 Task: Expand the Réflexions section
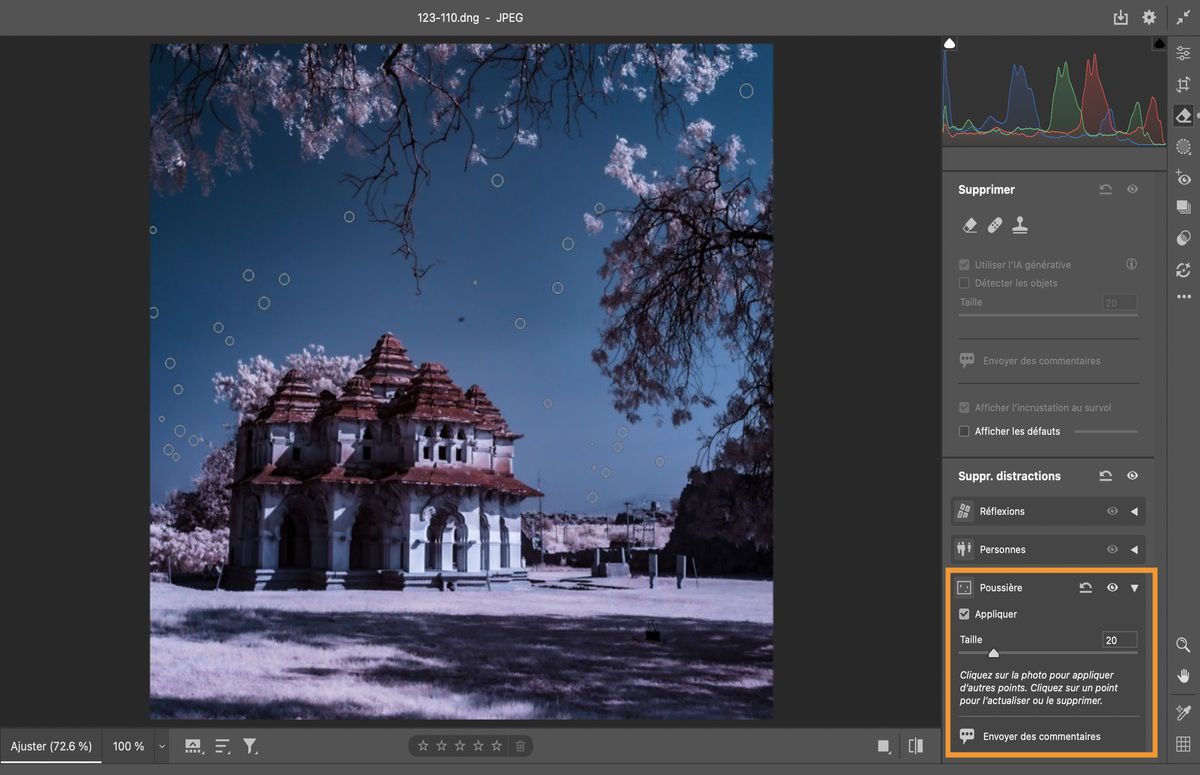[x=1133, y=511]
